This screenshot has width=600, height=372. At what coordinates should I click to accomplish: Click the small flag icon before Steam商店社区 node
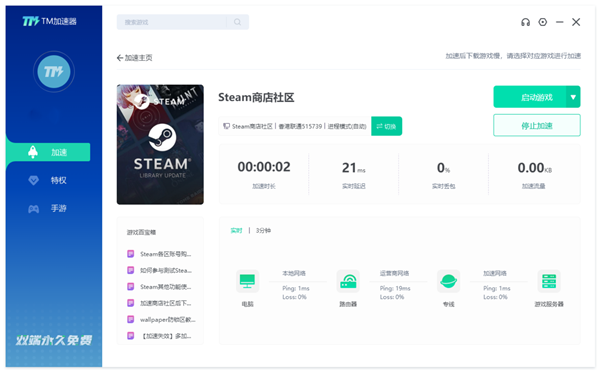click(226, 126)
